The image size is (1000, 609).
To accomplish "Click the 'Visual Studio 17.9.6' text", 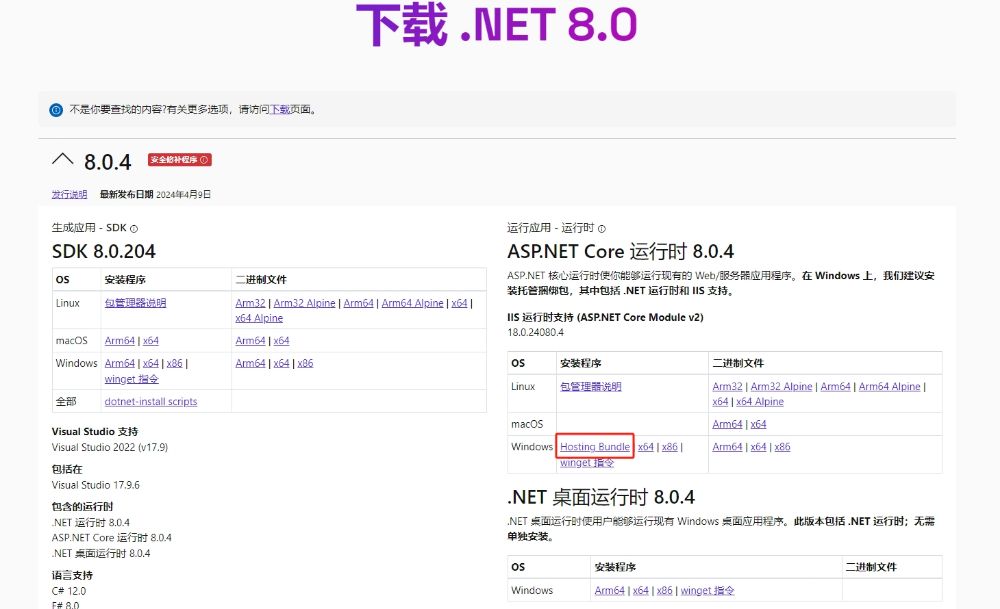I will (x=96, y=485).
